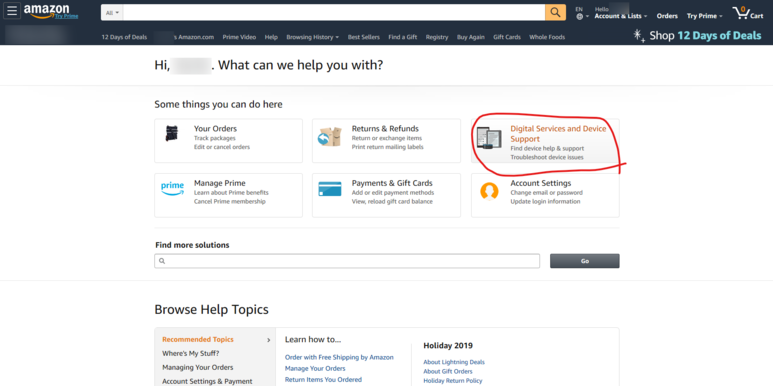
Task: Click the Find more solutions field
Action: (x=347, y=261)
